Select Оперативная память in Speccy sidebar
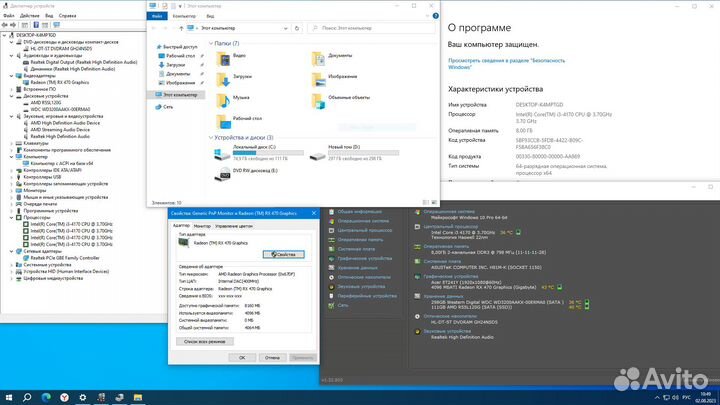The height and width of the screenshot is (405, 720). pyautogui.click(x=360, y=240)
